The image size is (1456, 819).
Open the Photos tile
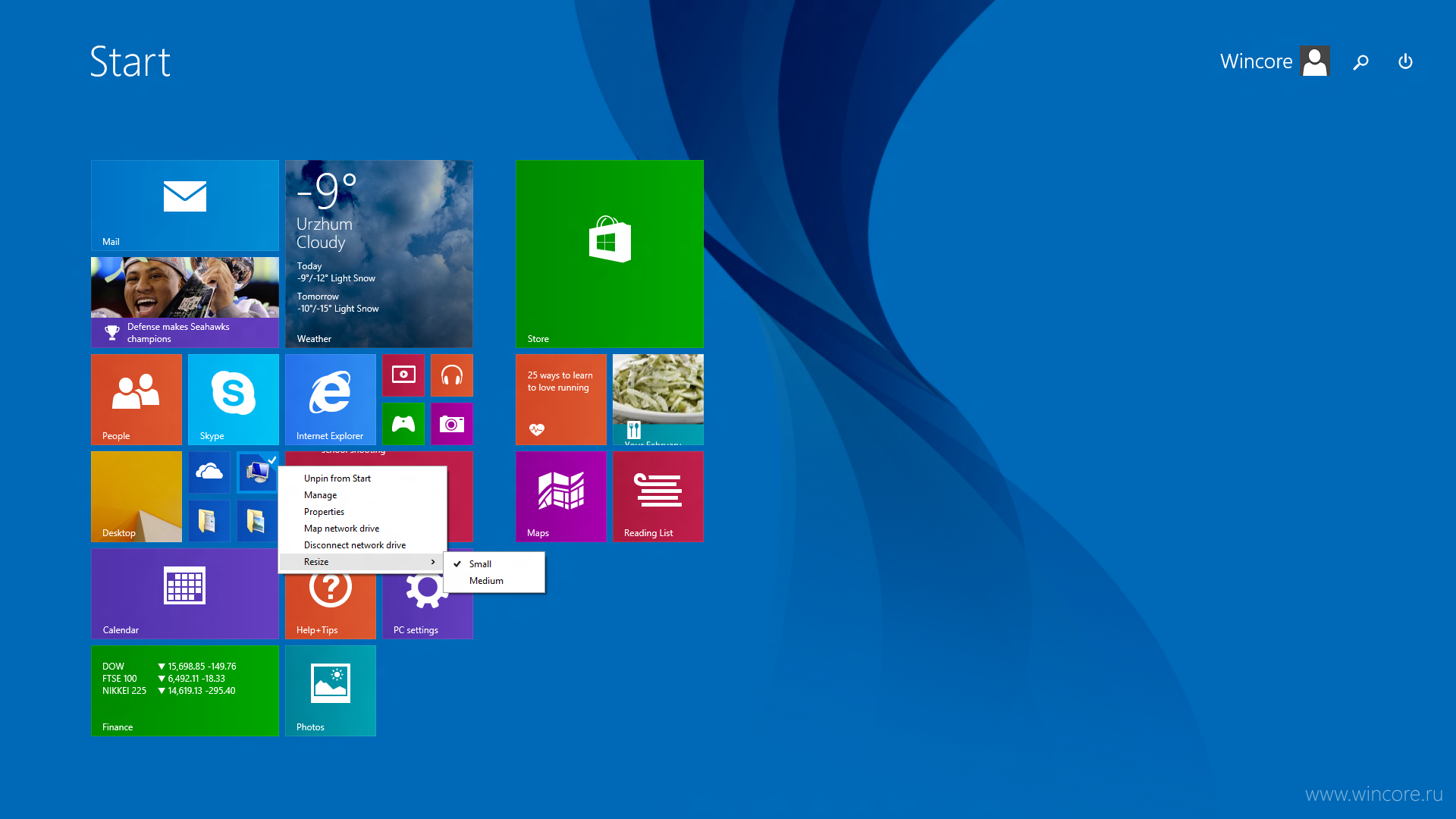331,691
